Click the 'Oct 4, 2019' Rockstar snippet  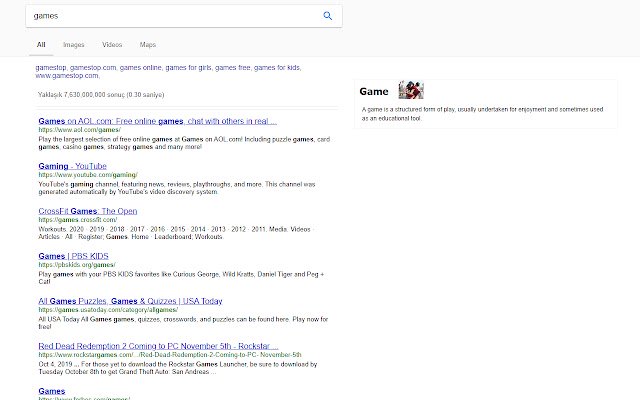click(178, 368)
